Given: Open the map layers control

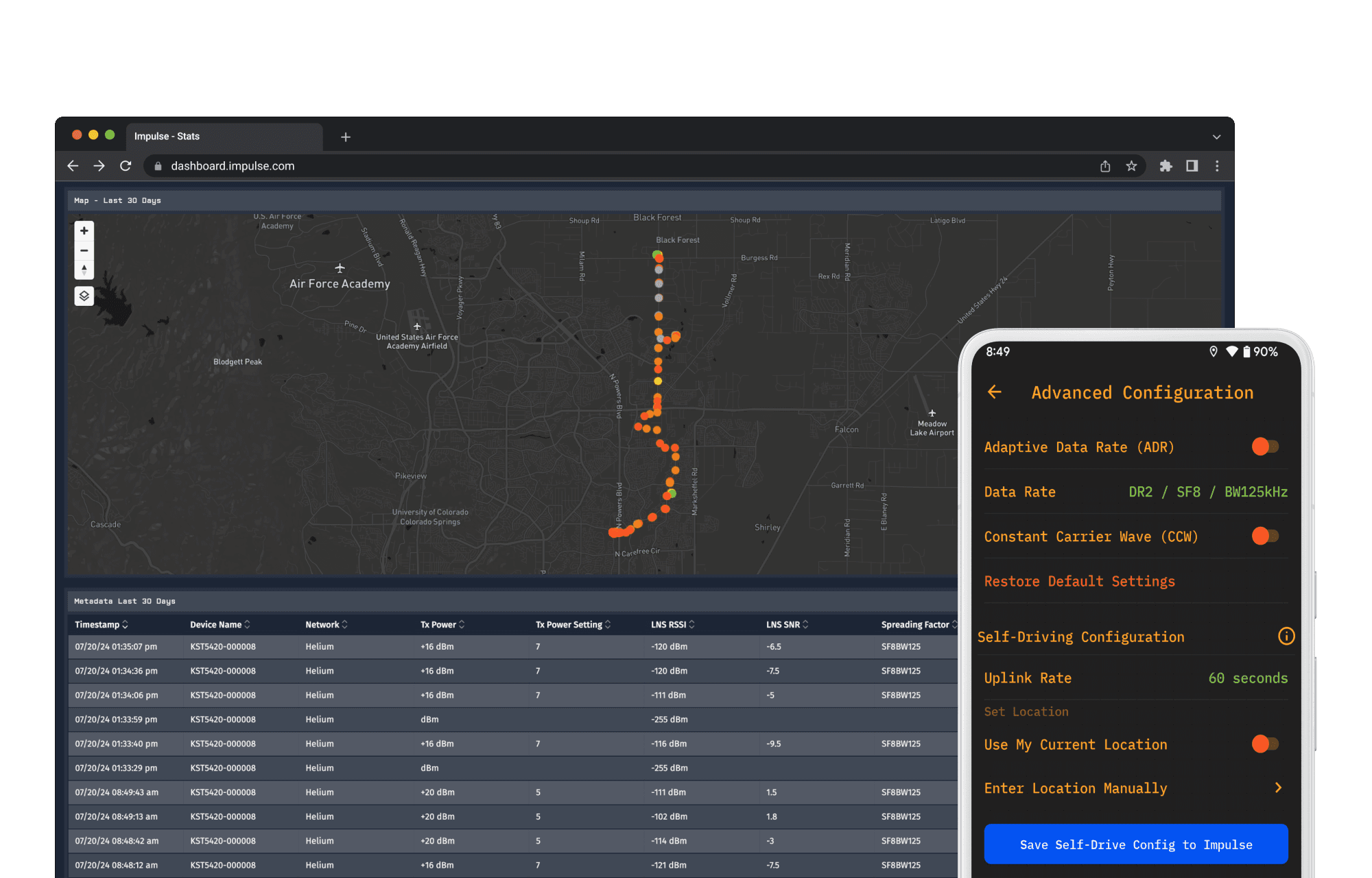Looking at the screenshot, I should tap(84, 296).
